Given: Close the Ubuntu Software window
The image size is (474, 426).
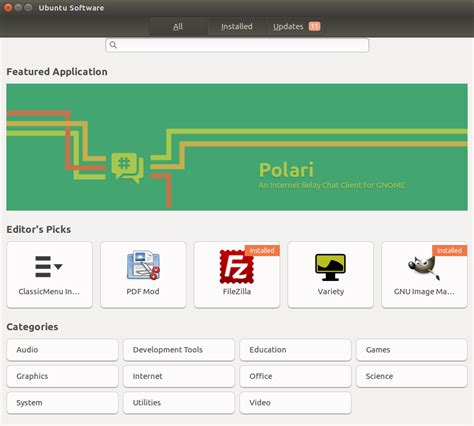Looking at the screenshot, I should pos(8,7).
